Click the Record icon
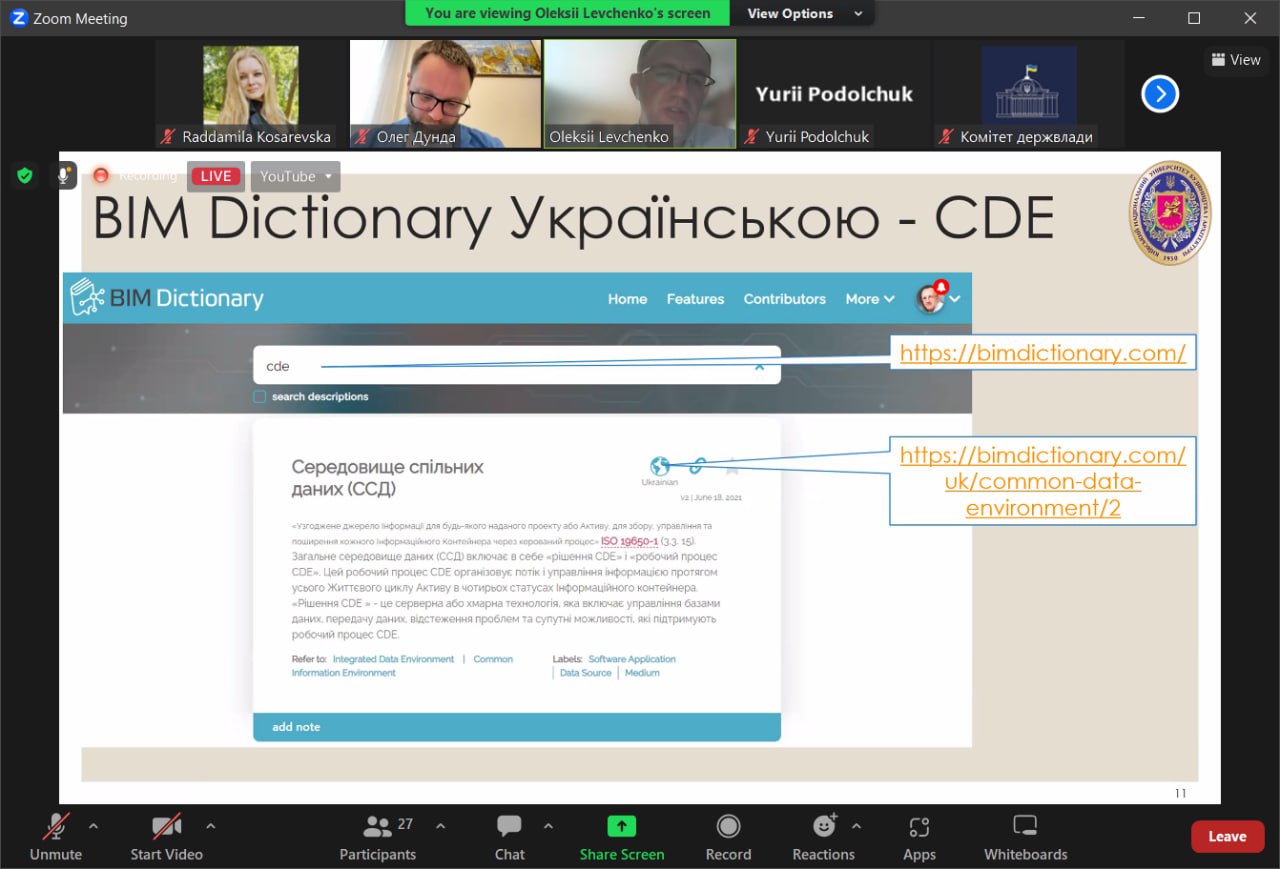This screenshot has height=869, width=1280. click(728, 826)
